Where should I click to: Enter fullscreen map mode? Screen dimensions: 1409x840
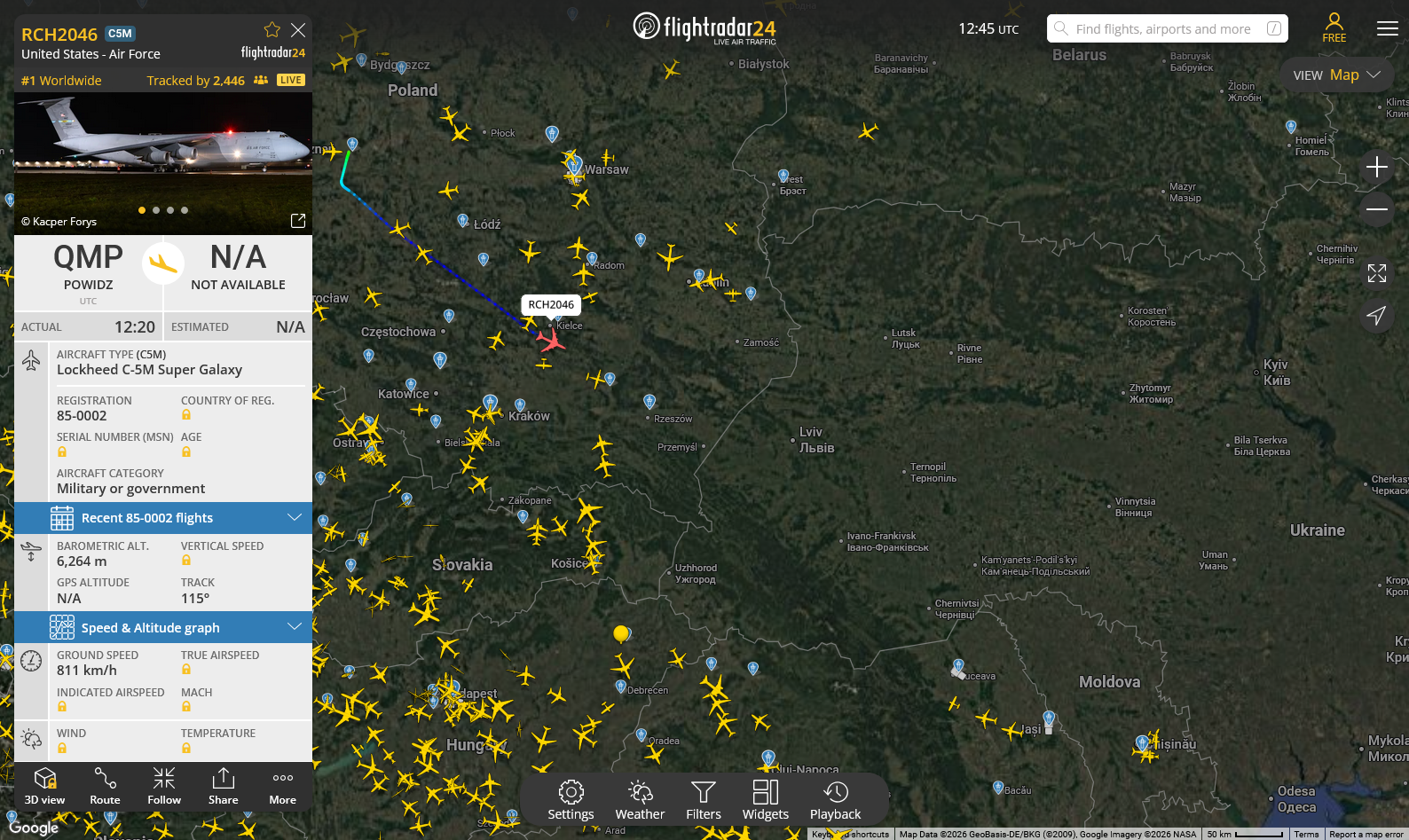[1377, 273]
